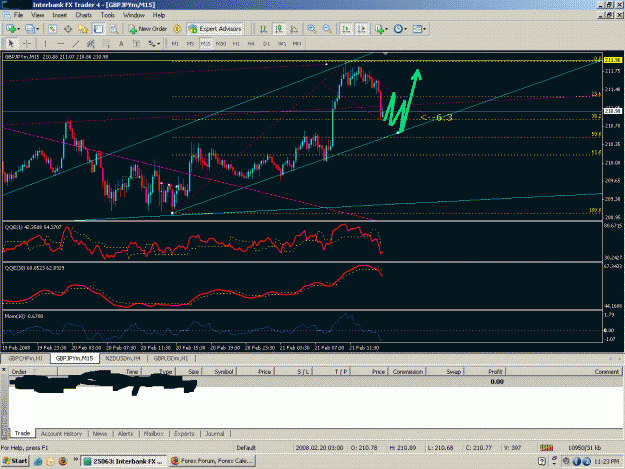Open the Periods clock icon

(398, 29)
